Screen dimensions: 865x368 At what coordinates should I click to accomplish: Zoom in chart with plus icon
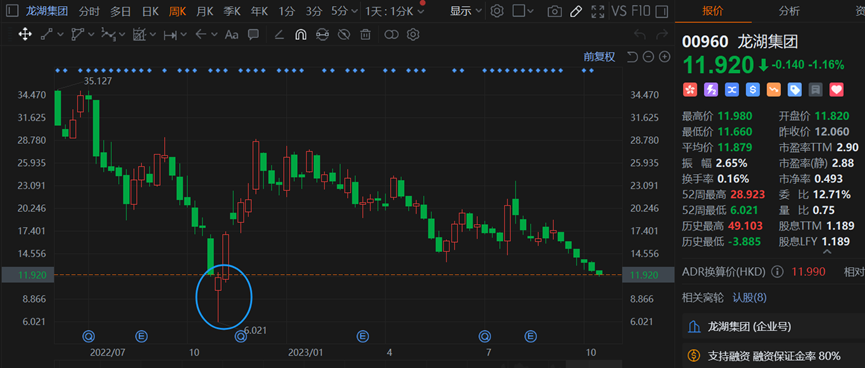pyautogui.click(x=665, y=56)
